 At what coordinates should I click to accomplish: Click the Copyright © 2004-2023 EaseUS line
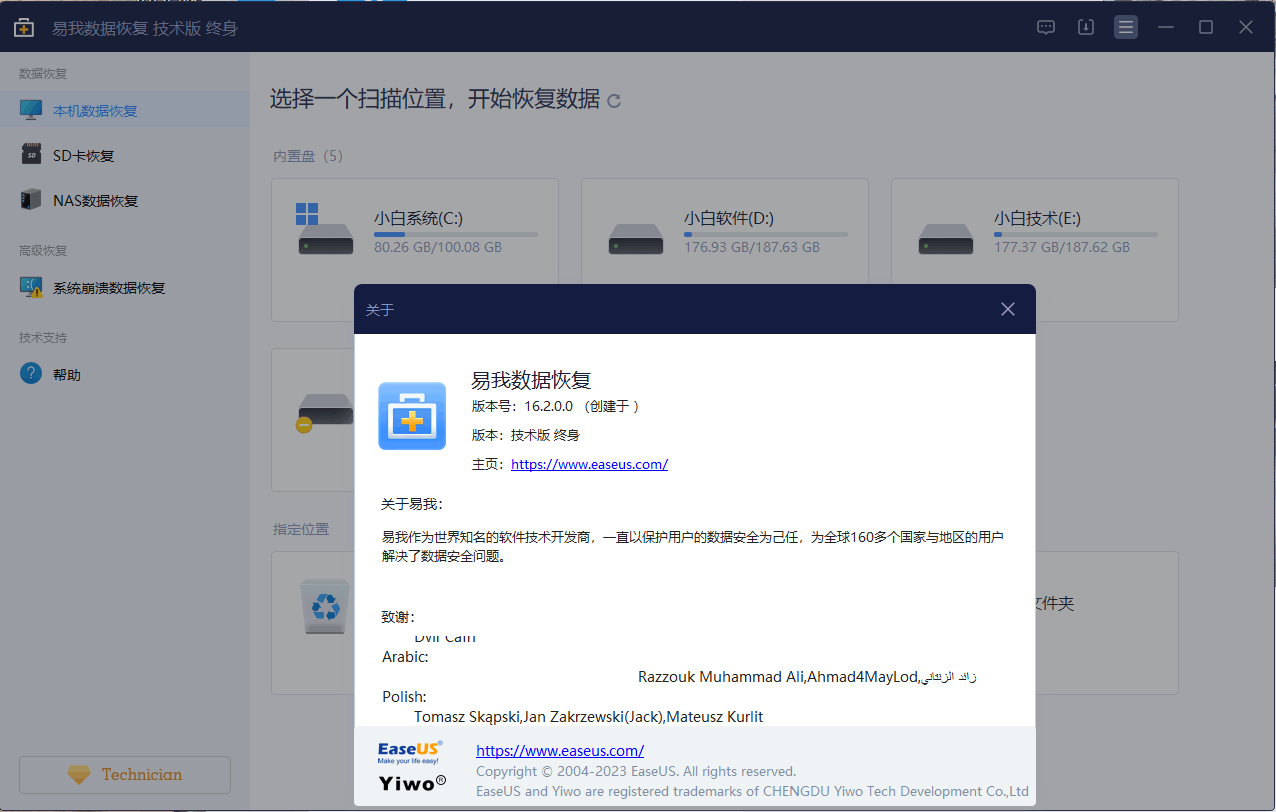(x=636, y=771)
